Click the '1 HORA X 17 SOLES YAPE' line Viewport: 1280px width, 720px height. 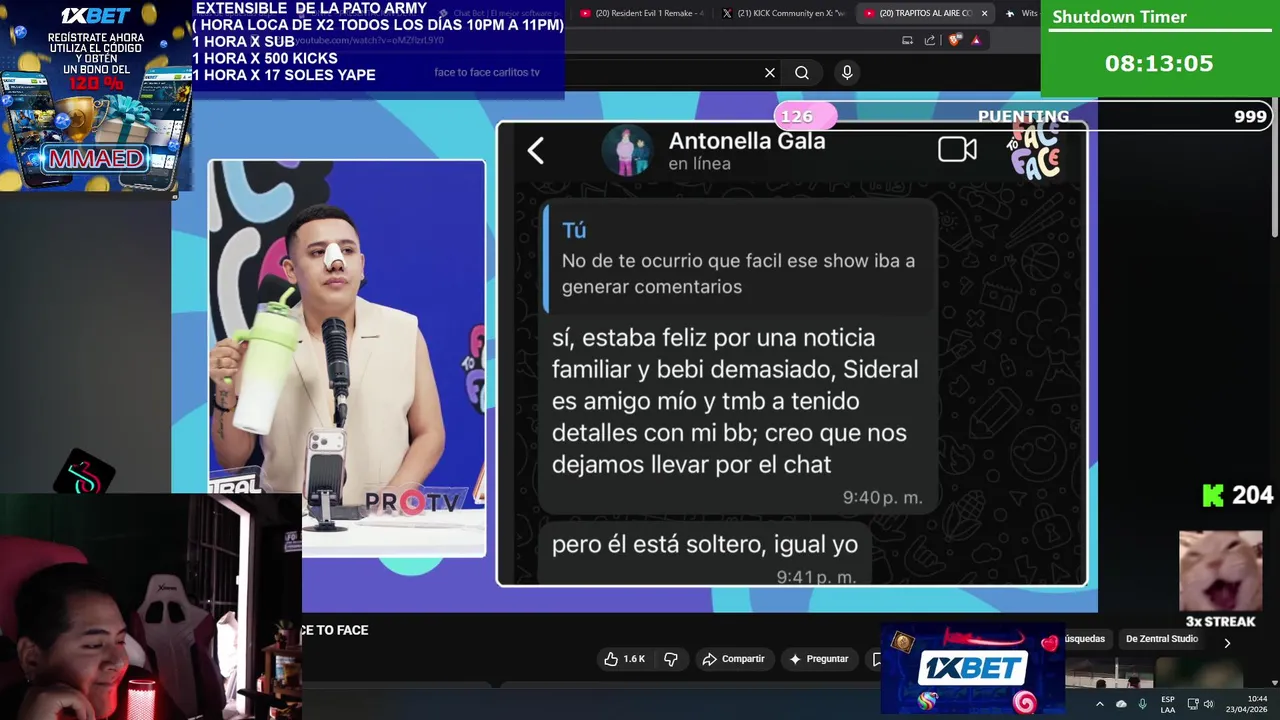coord(284,75)
